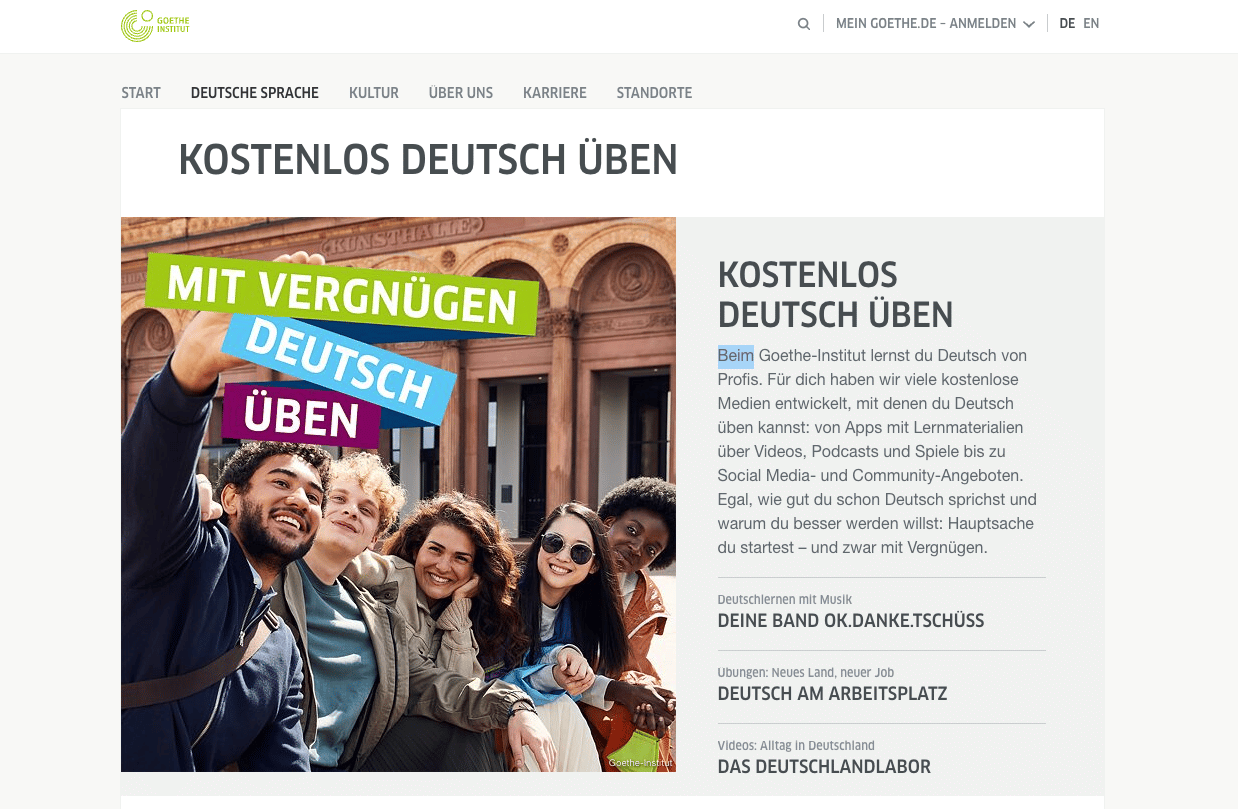
Task: Expand the Mein Goethe.de Anmelden chevron
Action: pos(1029,24)
